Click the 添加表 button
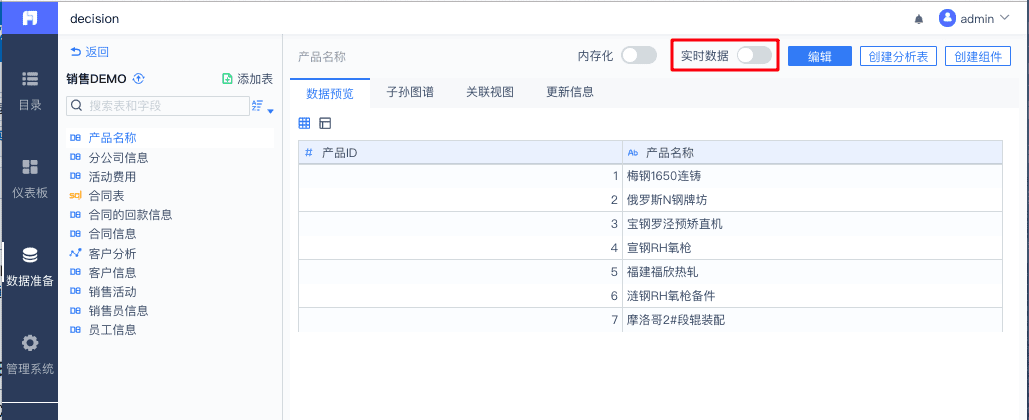The image size is (1029, 420). (x=247, y=79)
